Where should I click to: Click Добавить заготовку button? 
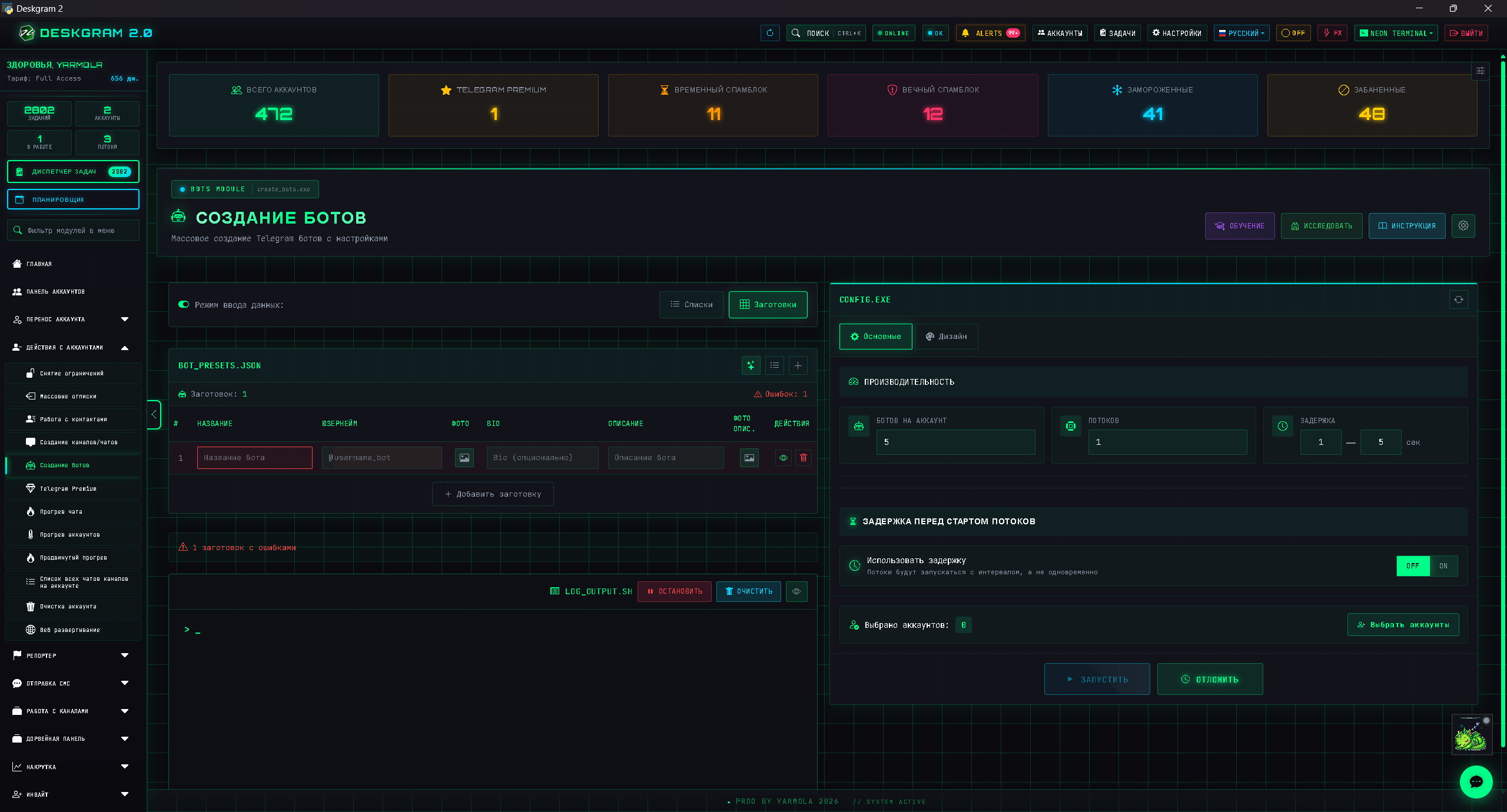pyautogui.click(x=493, y=494)
